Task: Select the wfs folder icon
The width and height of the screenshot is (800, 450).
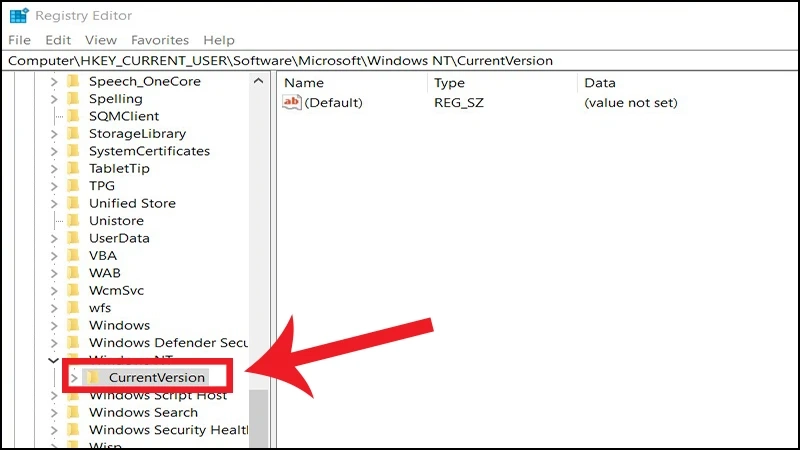Action: coord(73,308)
